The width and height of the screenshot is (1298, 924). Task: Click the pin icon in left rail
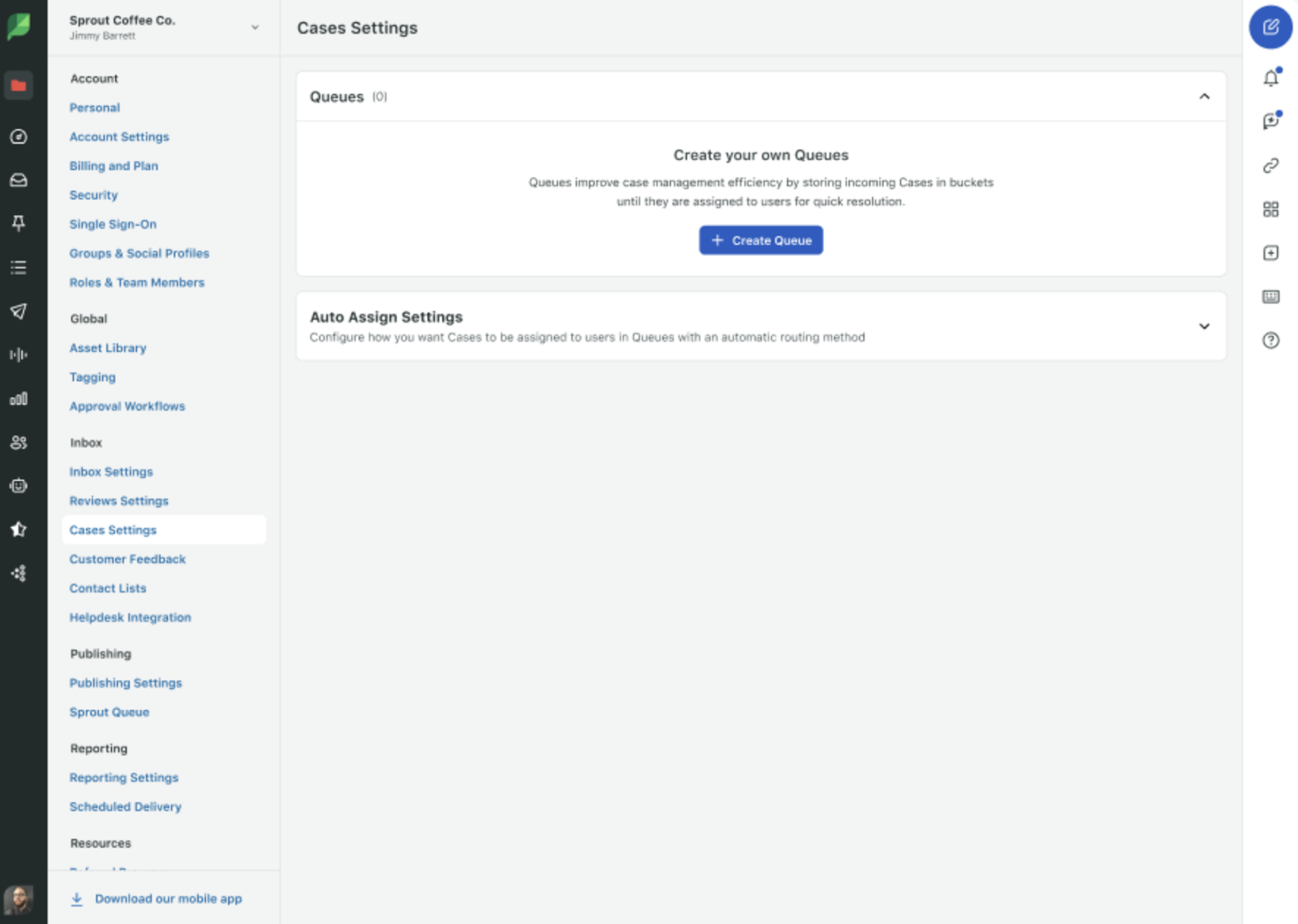pyautogui.click(x=19, y=223)
